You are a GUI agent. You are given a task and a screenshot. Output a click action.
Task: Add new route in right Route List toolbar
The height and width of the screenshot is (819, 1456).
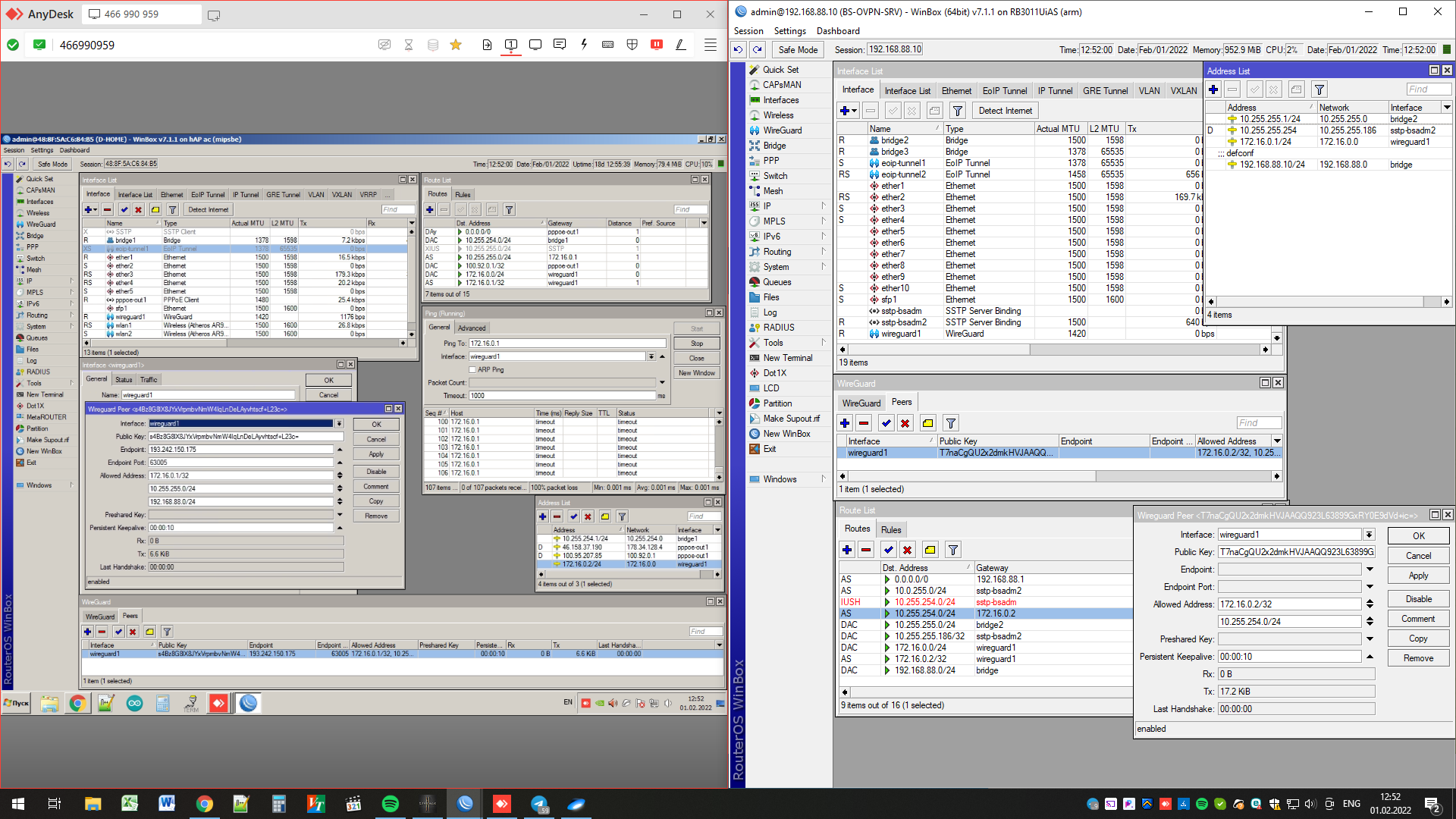click(847, 550)
